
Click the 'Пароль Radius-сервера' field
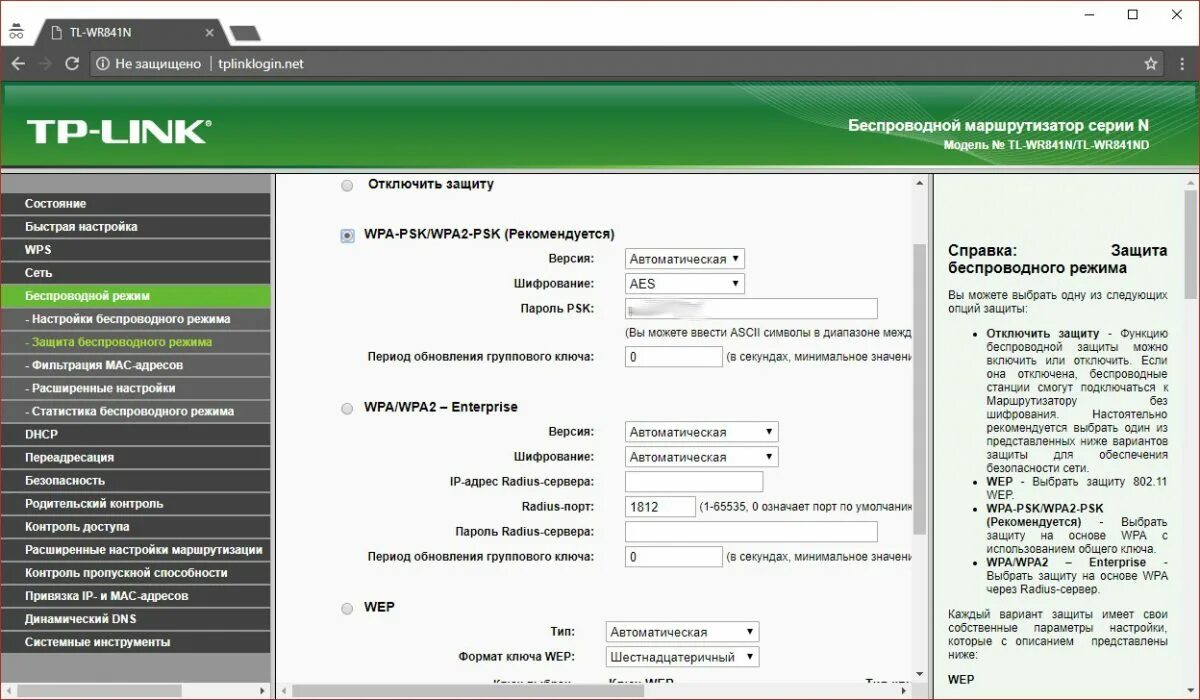pyautogui.click(x=751, y=532)
